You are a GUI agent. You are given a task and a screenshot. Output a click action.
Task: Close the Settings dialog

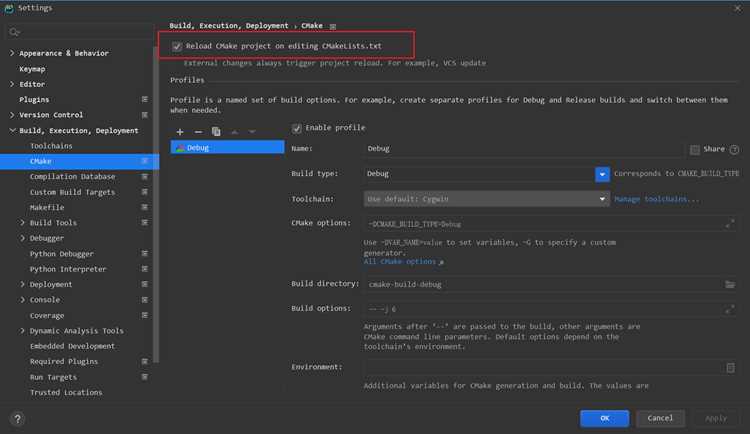737,8
